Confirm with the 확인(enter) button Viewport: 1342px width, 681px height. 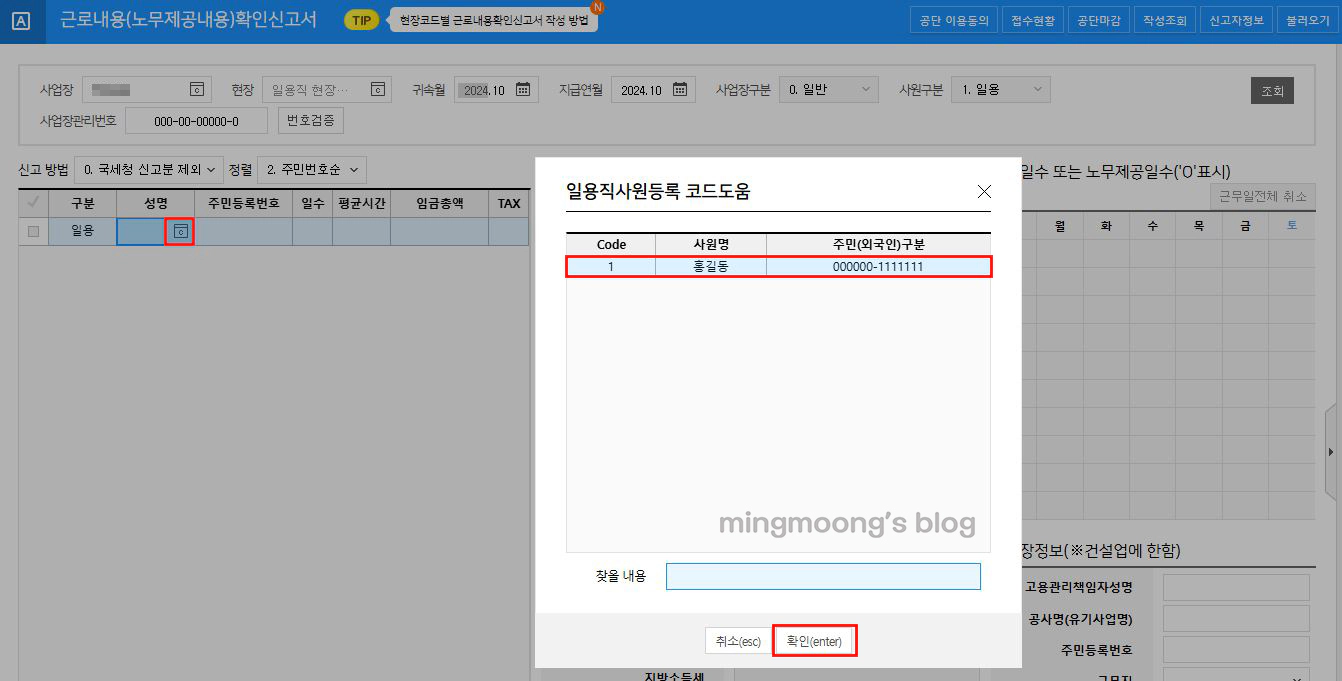(814, 640)
